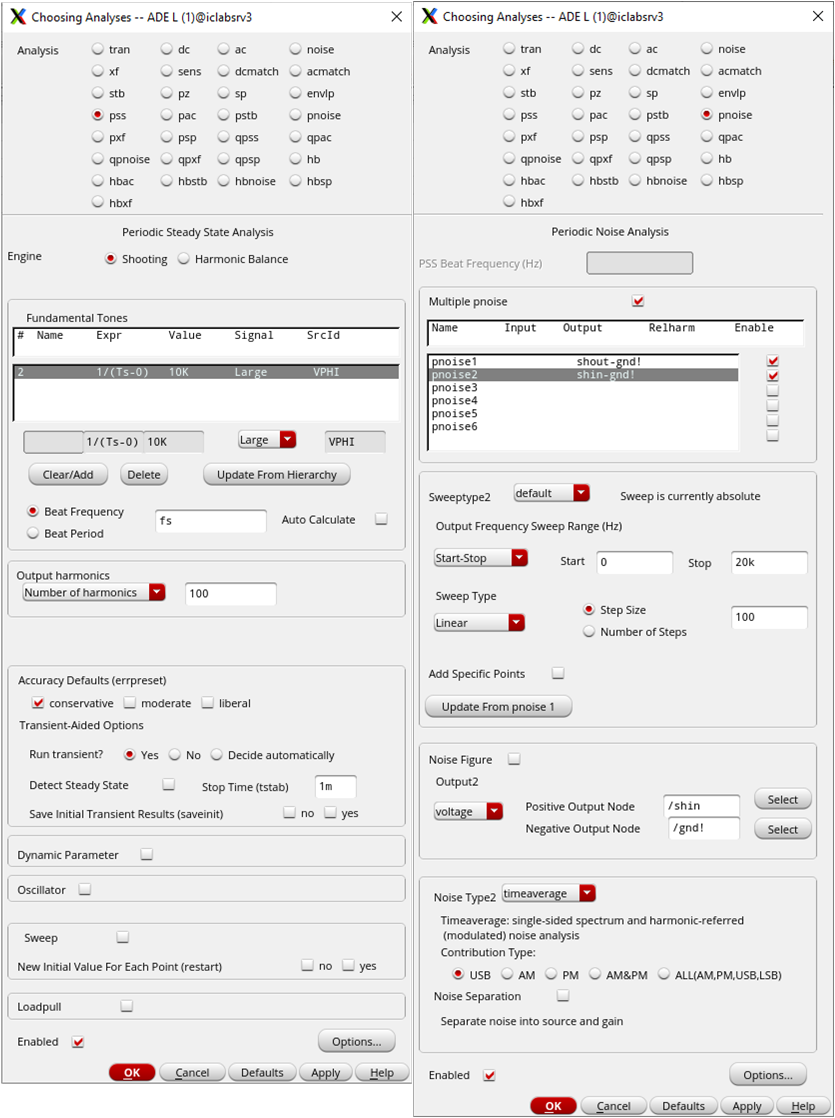
Task: Choose Harmonic Balance engine
Action: click(184, 259)
